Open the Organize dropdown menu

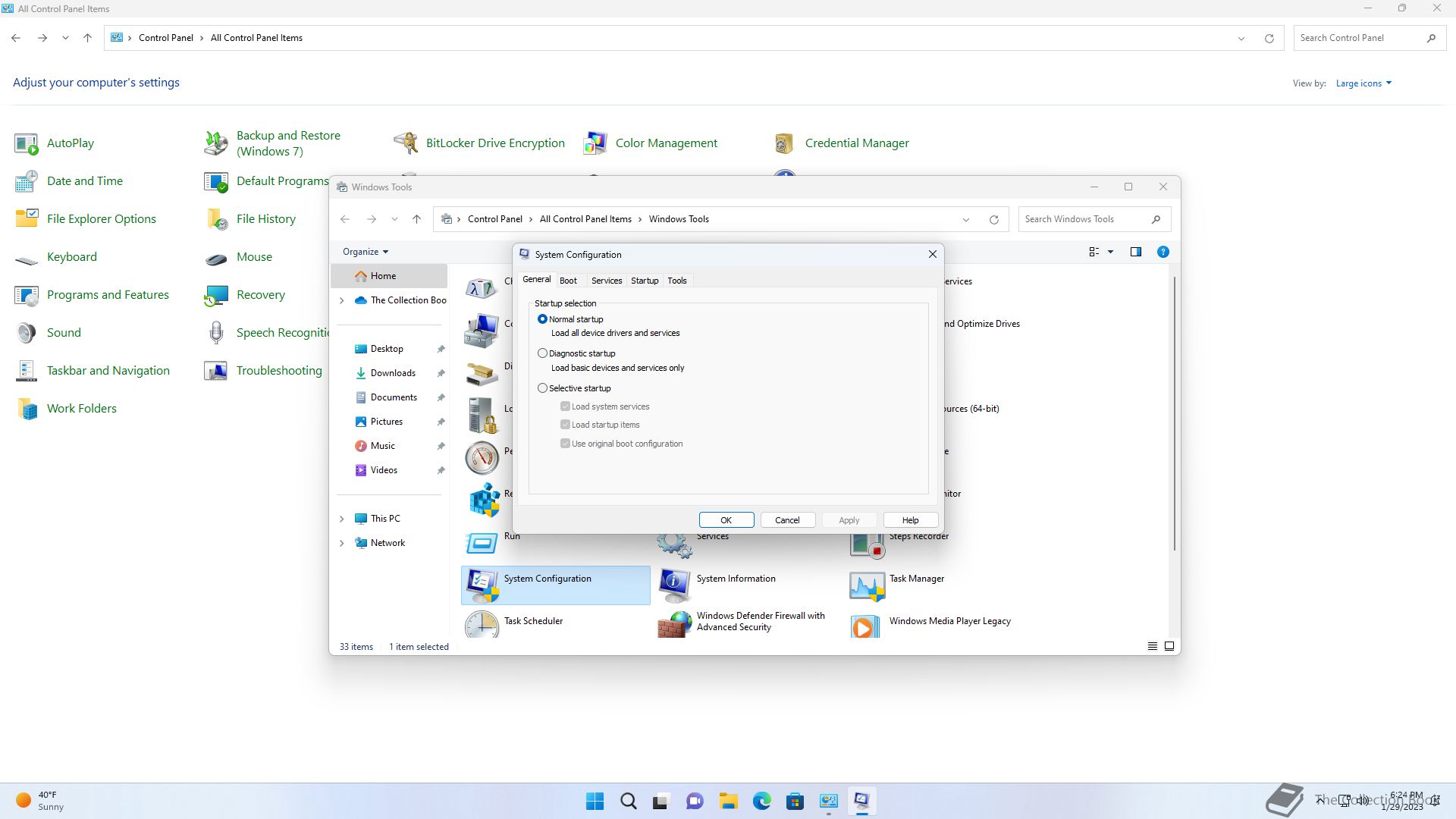pos(365,252)
